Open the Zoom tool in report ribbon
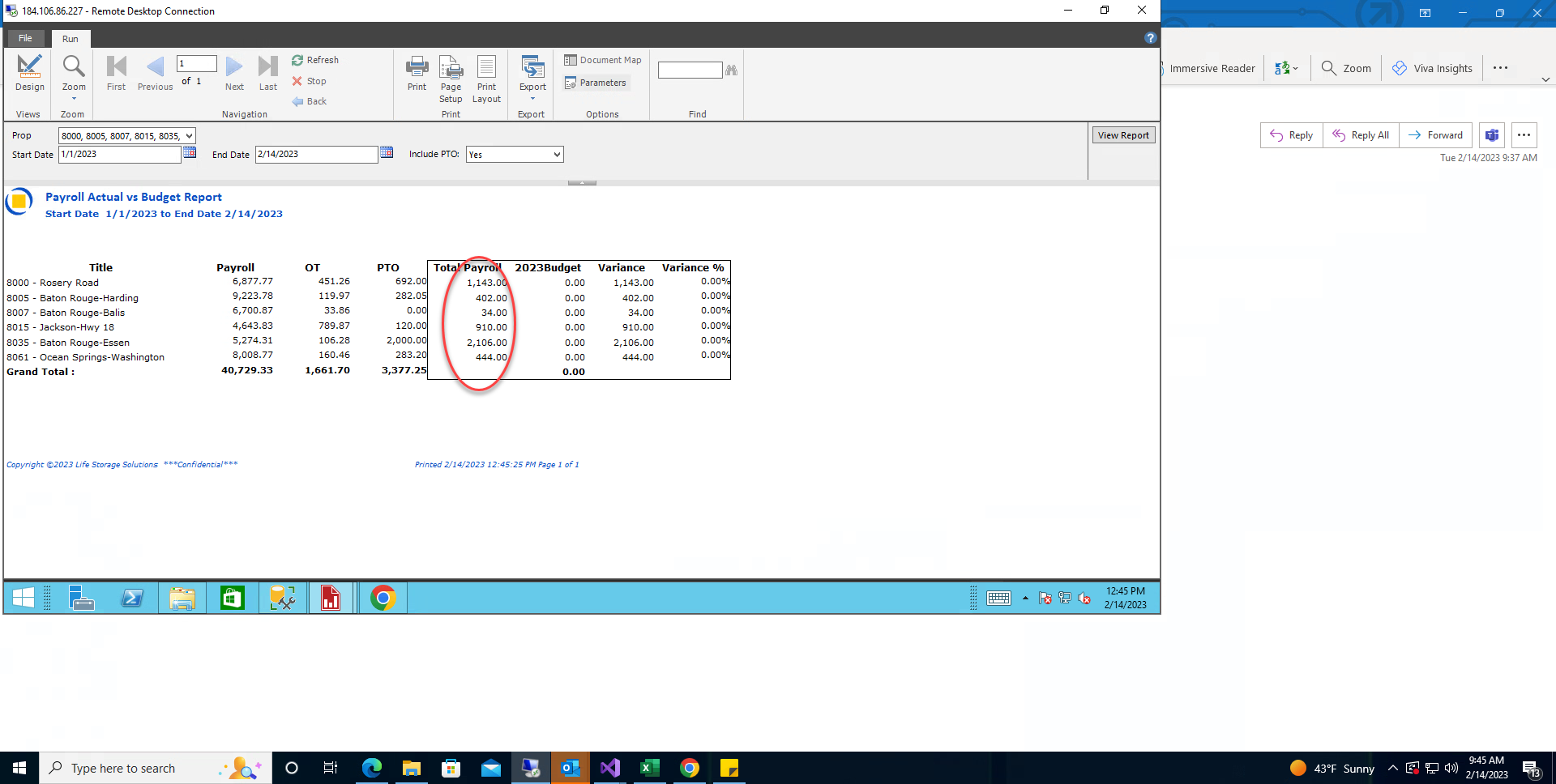The width and height of the screenshot is (1556, 784). click(x=74, y=76)
